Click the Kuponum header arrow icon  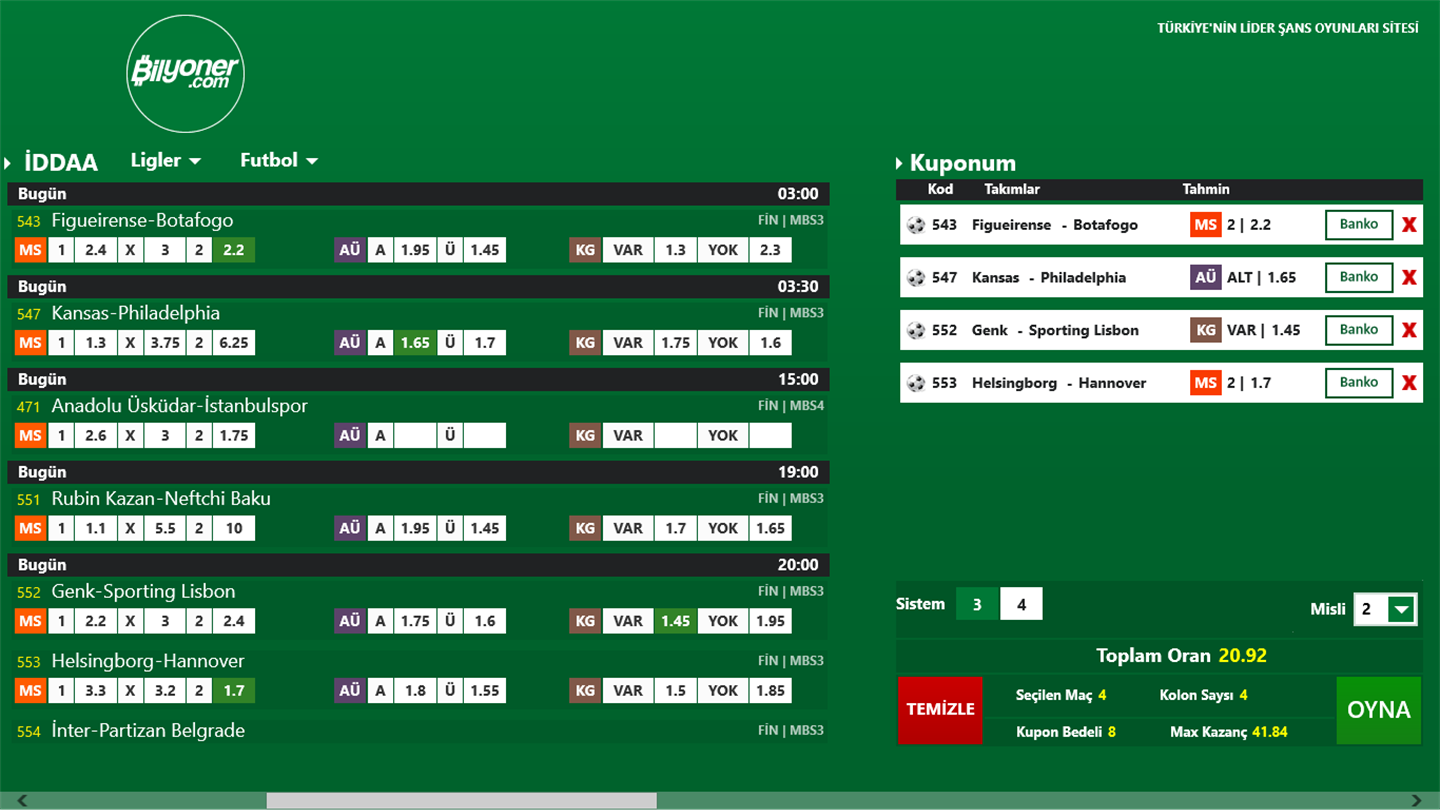[899, 164]
